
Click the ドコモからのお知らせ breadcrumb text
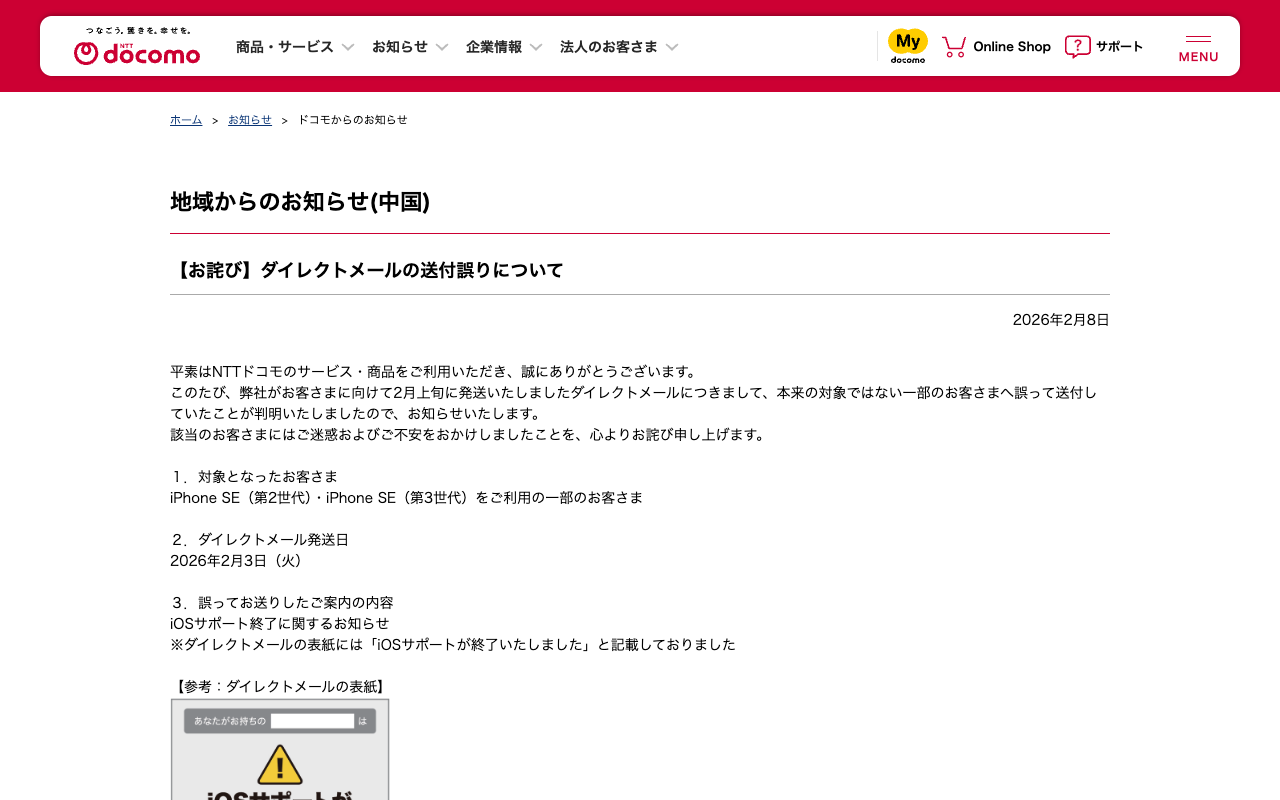[353, 120]
